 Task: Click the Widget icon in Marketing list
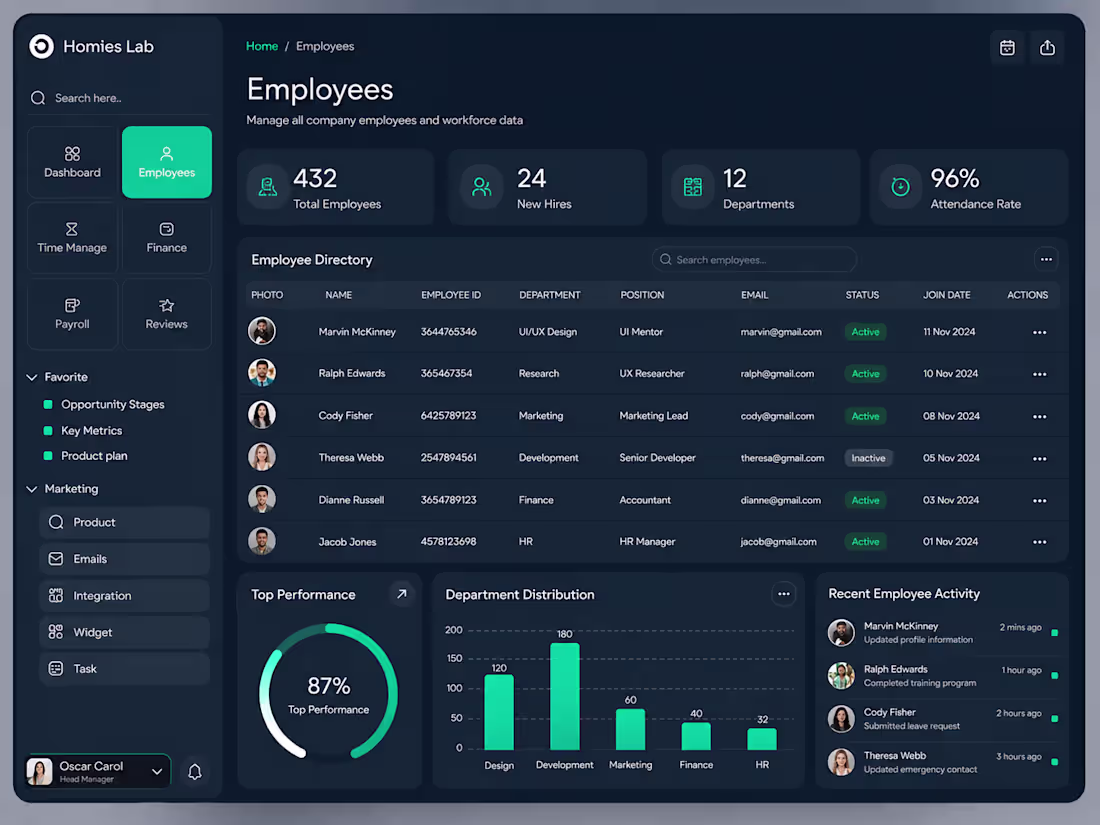tap(56, 632)
